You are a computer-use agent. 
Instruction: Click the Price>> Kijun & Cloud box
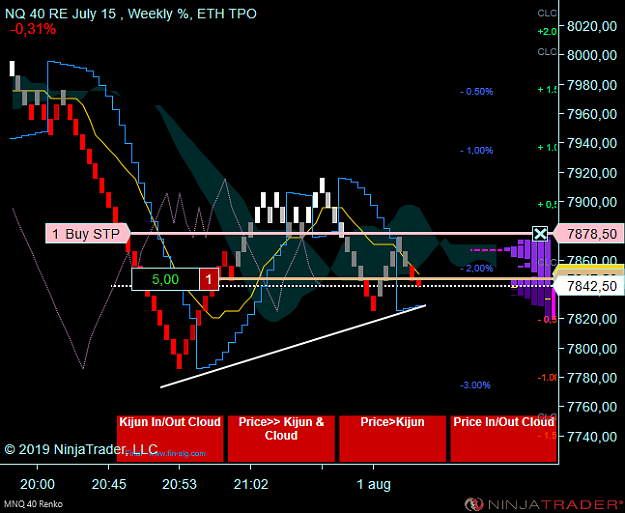tap(281, 438)
